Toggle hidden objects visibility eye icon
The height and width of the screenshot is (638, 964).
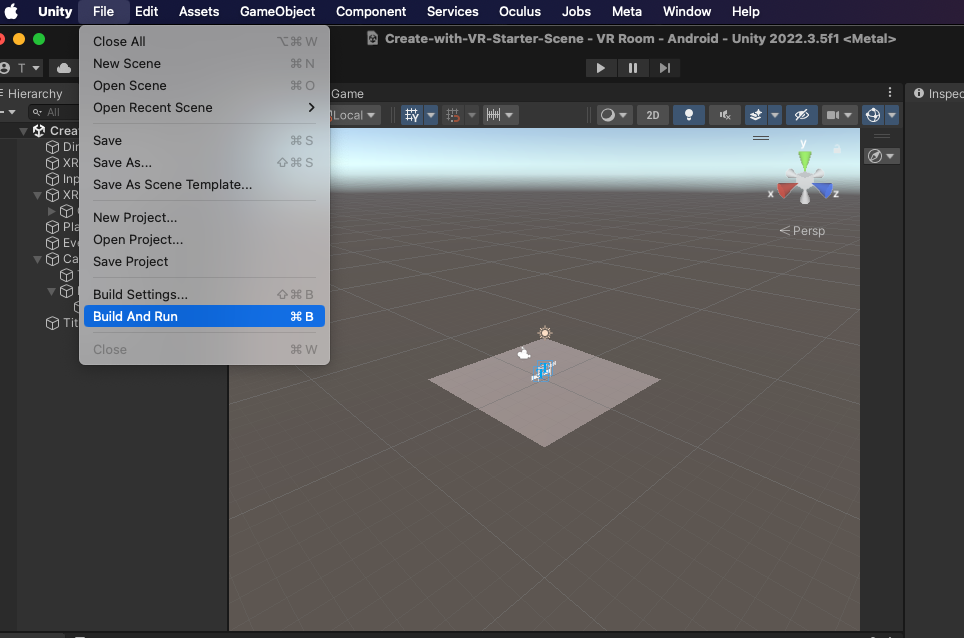pos(802,115)
